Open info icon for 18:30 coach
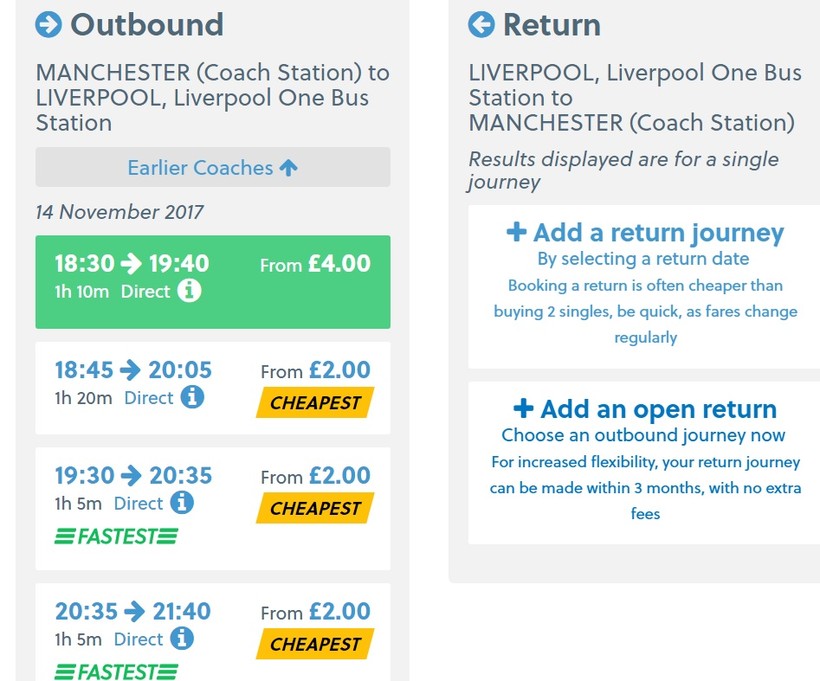820x681 pixels. click(189, 291)
